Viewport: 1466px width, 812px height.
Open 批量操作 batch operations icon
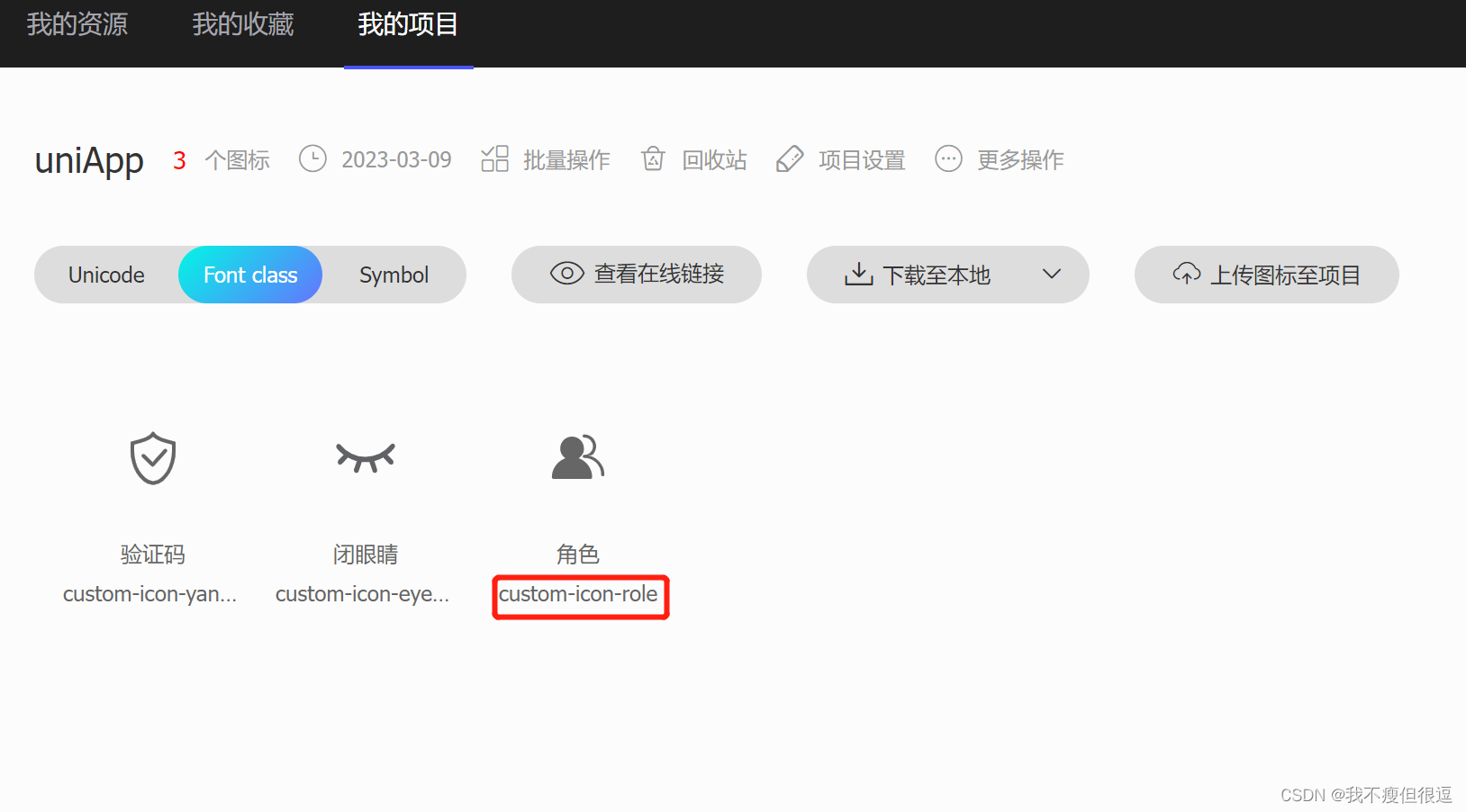point(494,159)
